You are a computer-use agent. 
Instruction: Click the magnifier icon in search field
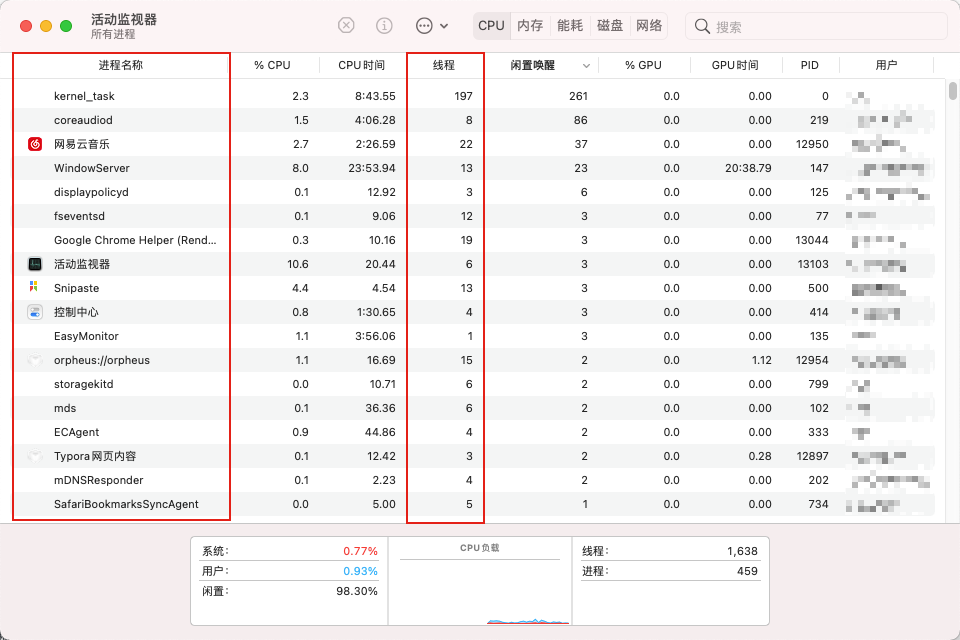(702, 26)
